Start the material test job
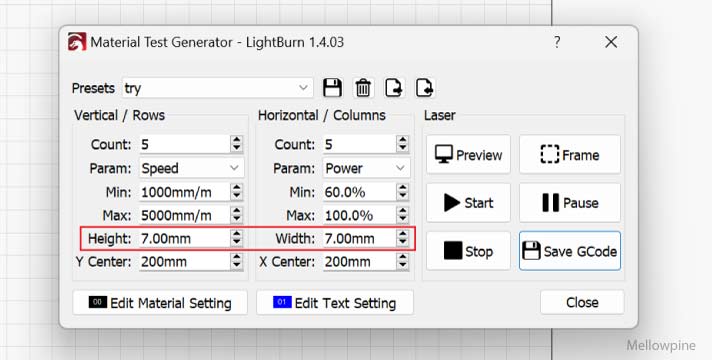The width and height of the screenshot is (712, 360). [468, 203]
